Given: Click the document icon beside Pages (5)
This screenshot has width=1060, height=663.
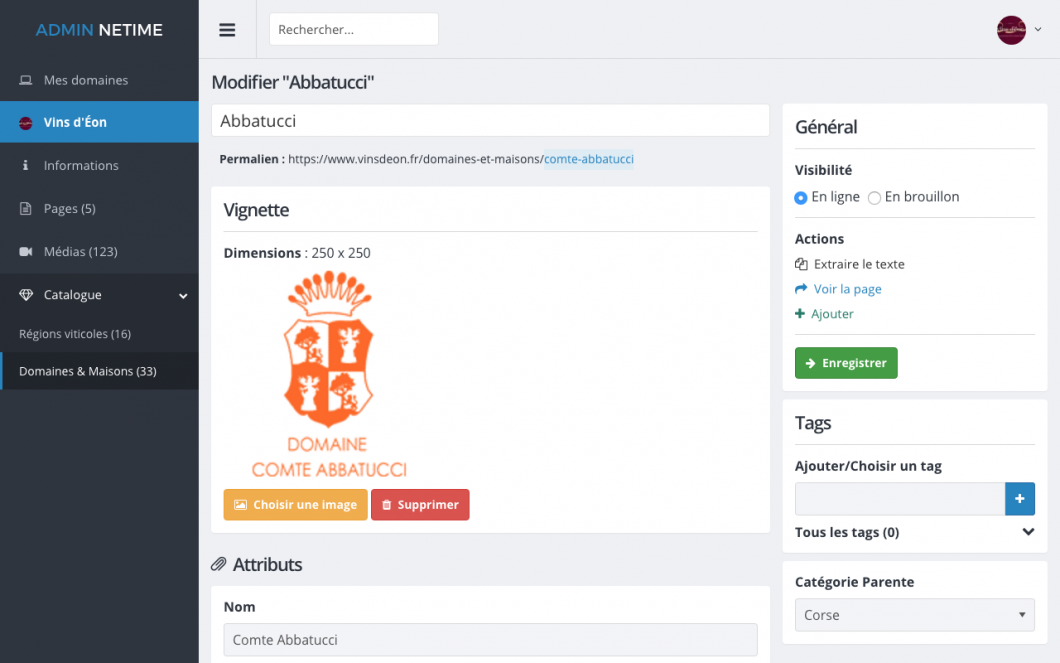Looking at the screenshot, I should 26,208.
